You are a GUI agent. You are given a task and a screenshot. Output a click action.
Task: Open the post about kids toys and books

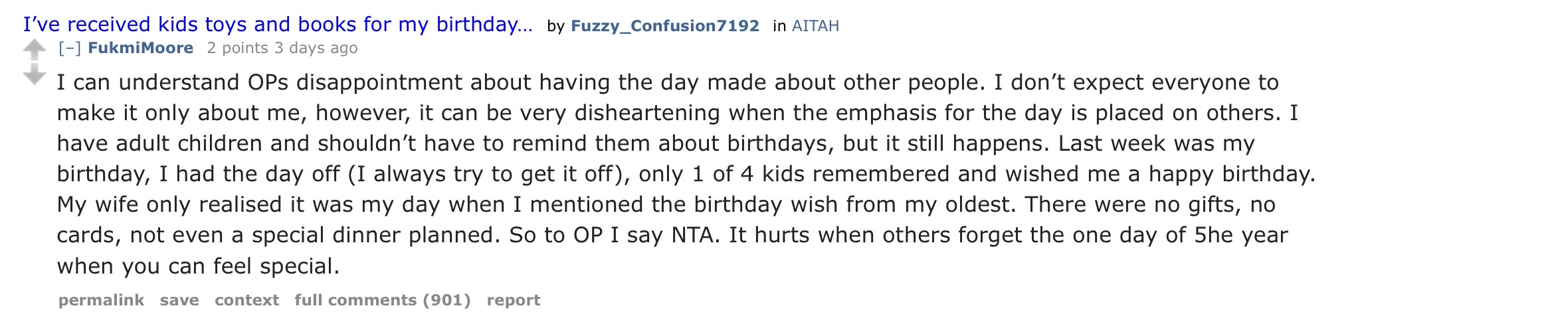point(278,25)
